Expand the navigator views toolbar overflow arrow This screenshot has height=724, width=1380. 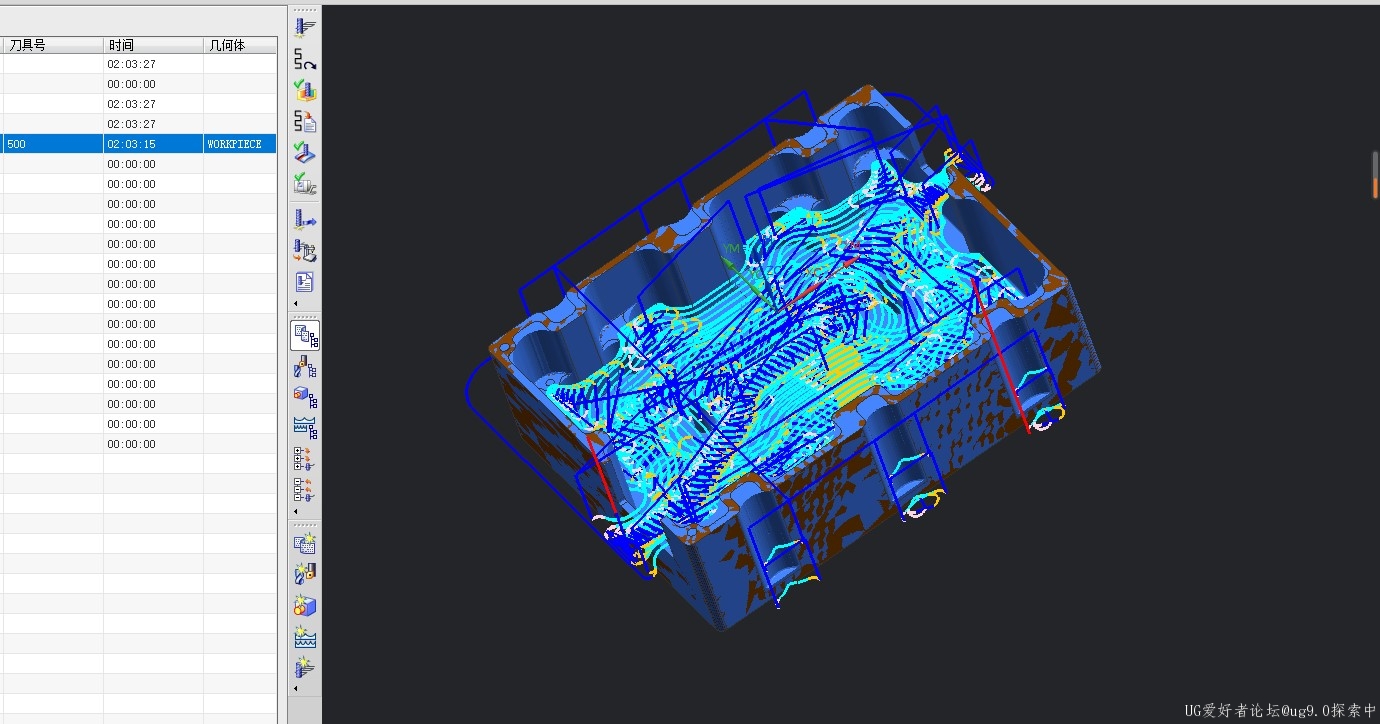(x=296, y=512)
